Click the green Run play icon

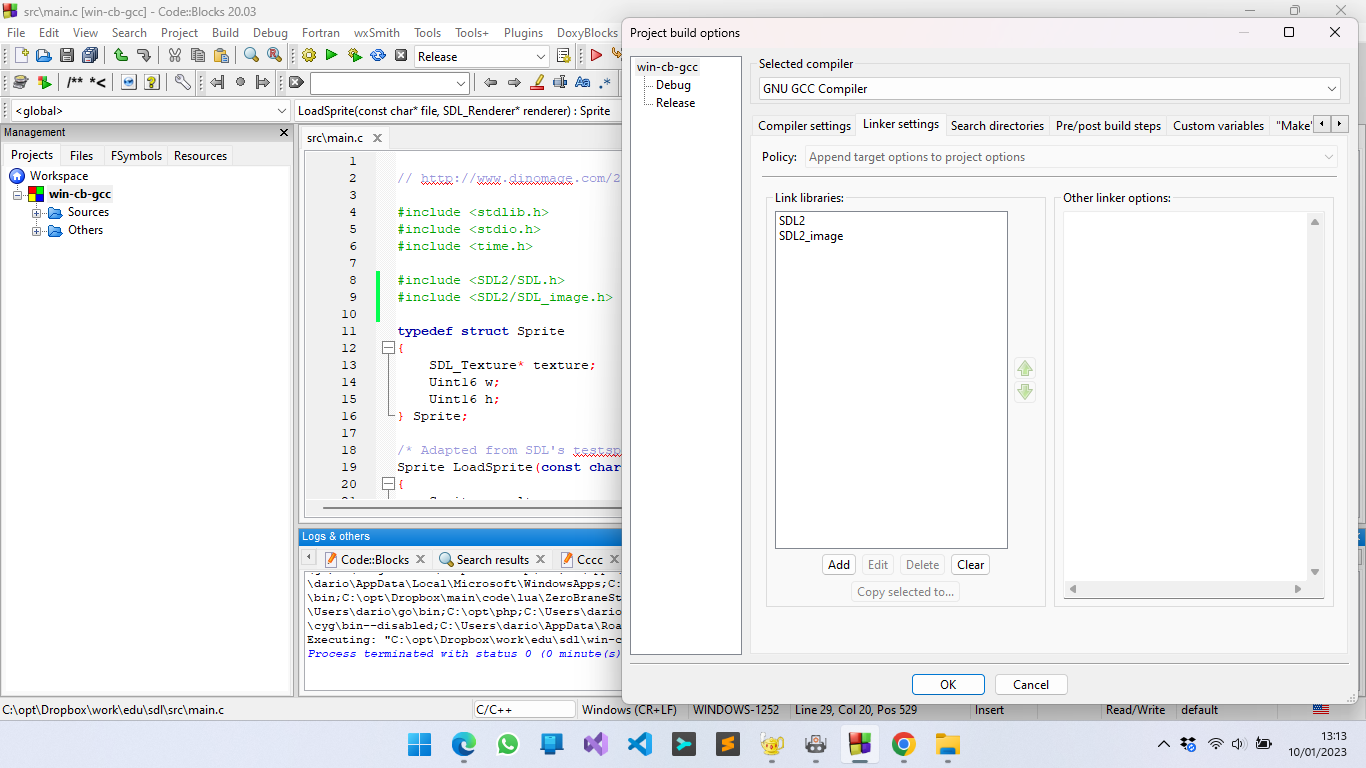(x=332, y=56)
